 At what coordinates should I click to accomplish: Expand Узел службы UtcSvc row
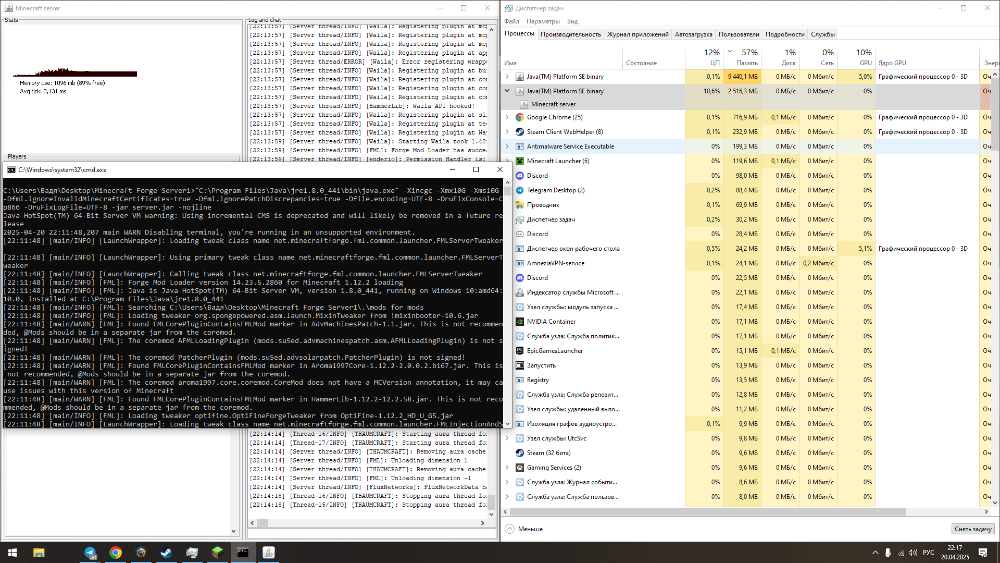(x=508, y=439)
